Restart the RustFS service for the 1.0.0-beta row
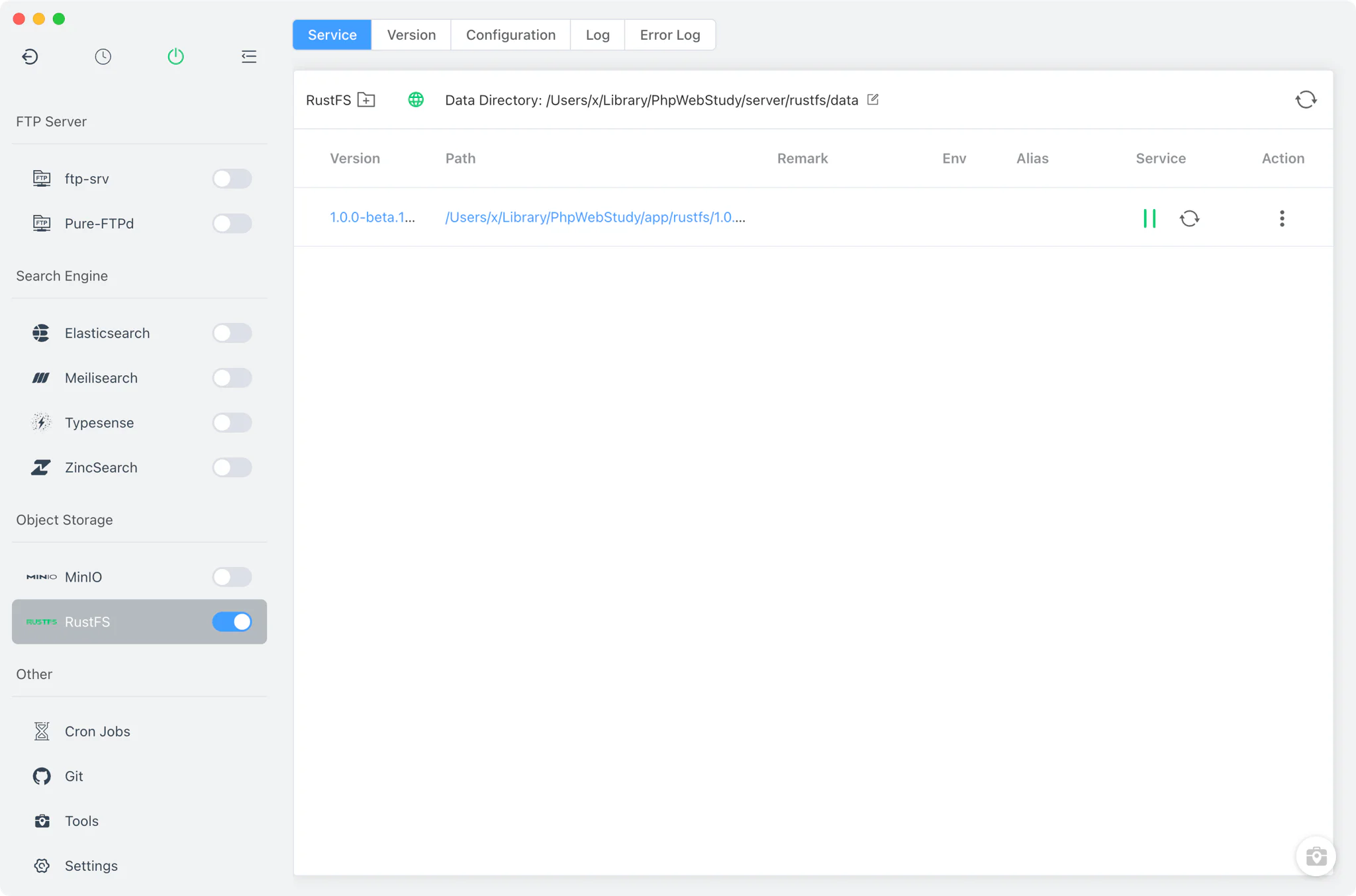This screenshot has height=896, width=1356. 1189,218
